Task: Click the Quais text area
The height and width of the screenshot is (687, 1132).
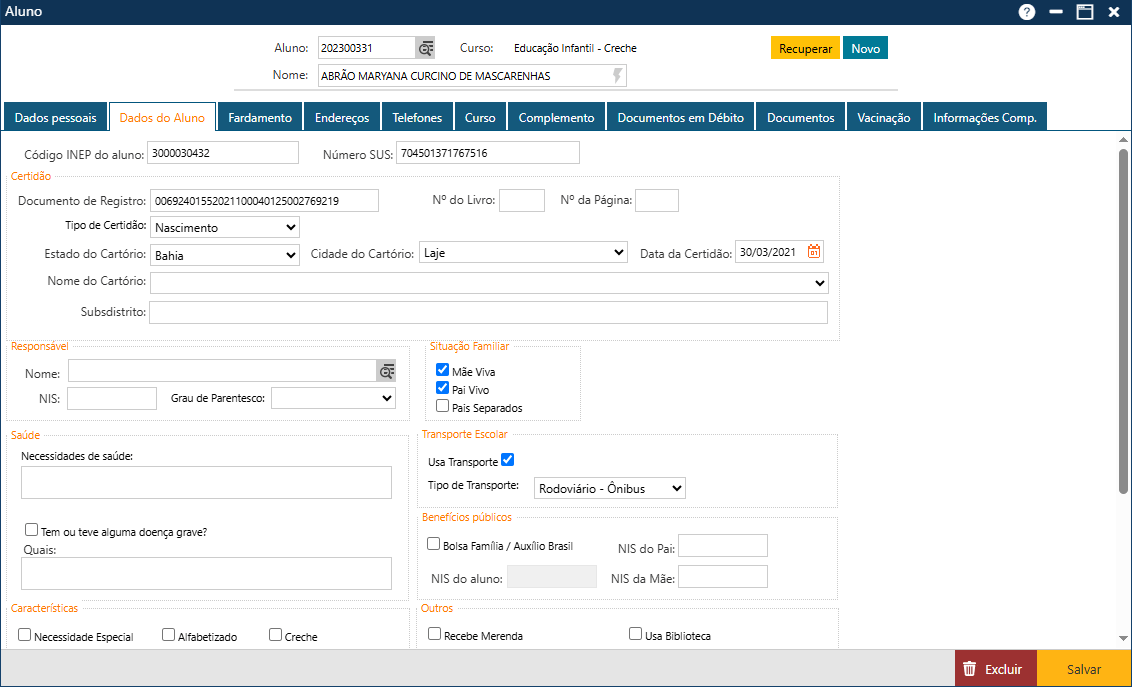Action: [206, 574]
